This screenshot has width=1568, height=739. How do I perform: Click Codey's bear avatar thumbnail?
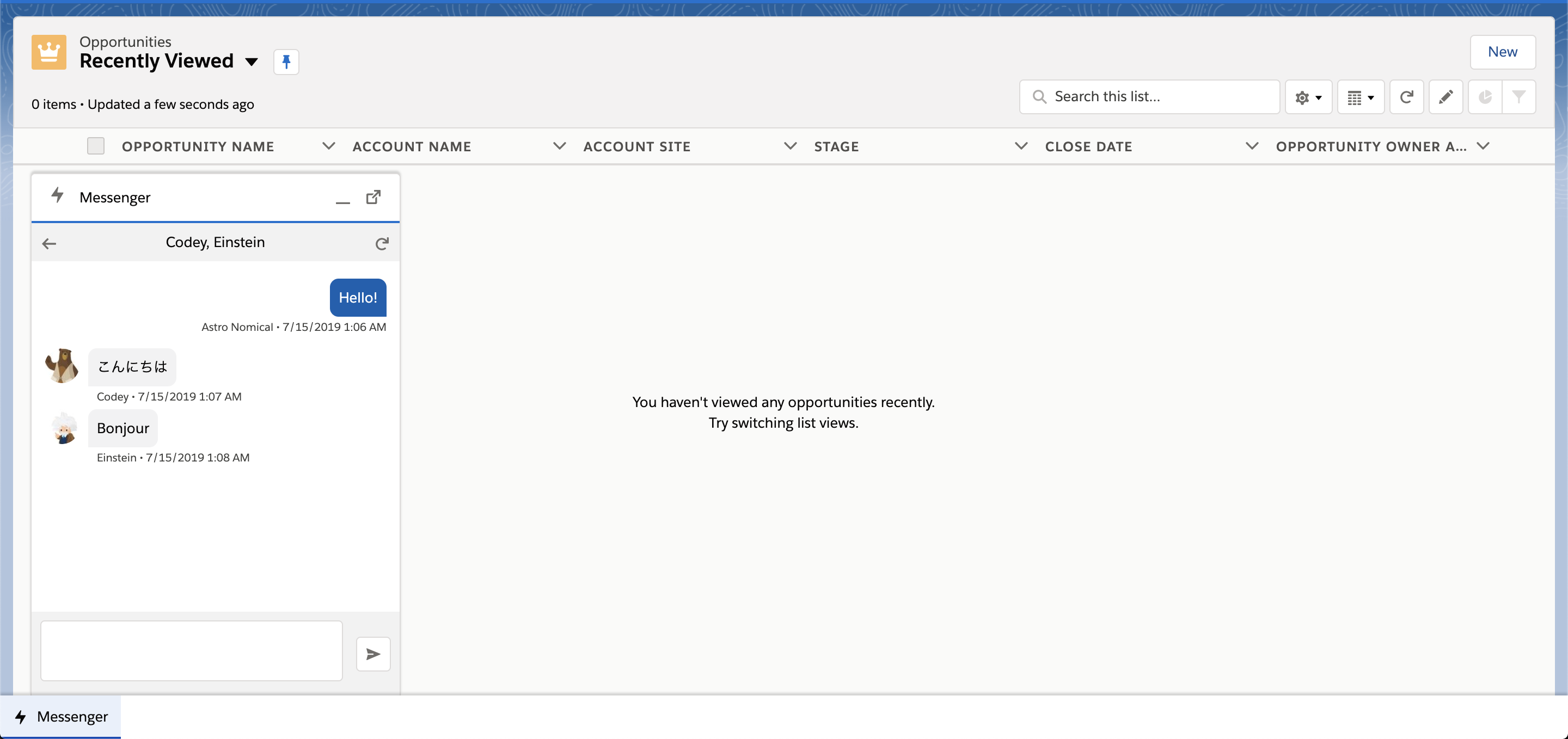pyautogui.click(x=62, y=366)
